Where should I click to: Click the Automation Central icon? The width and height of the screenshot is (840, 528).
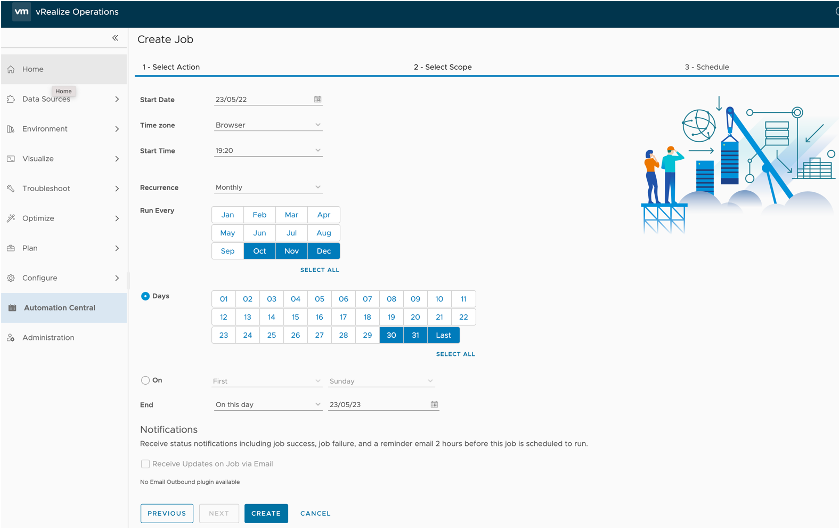point(12,308)
